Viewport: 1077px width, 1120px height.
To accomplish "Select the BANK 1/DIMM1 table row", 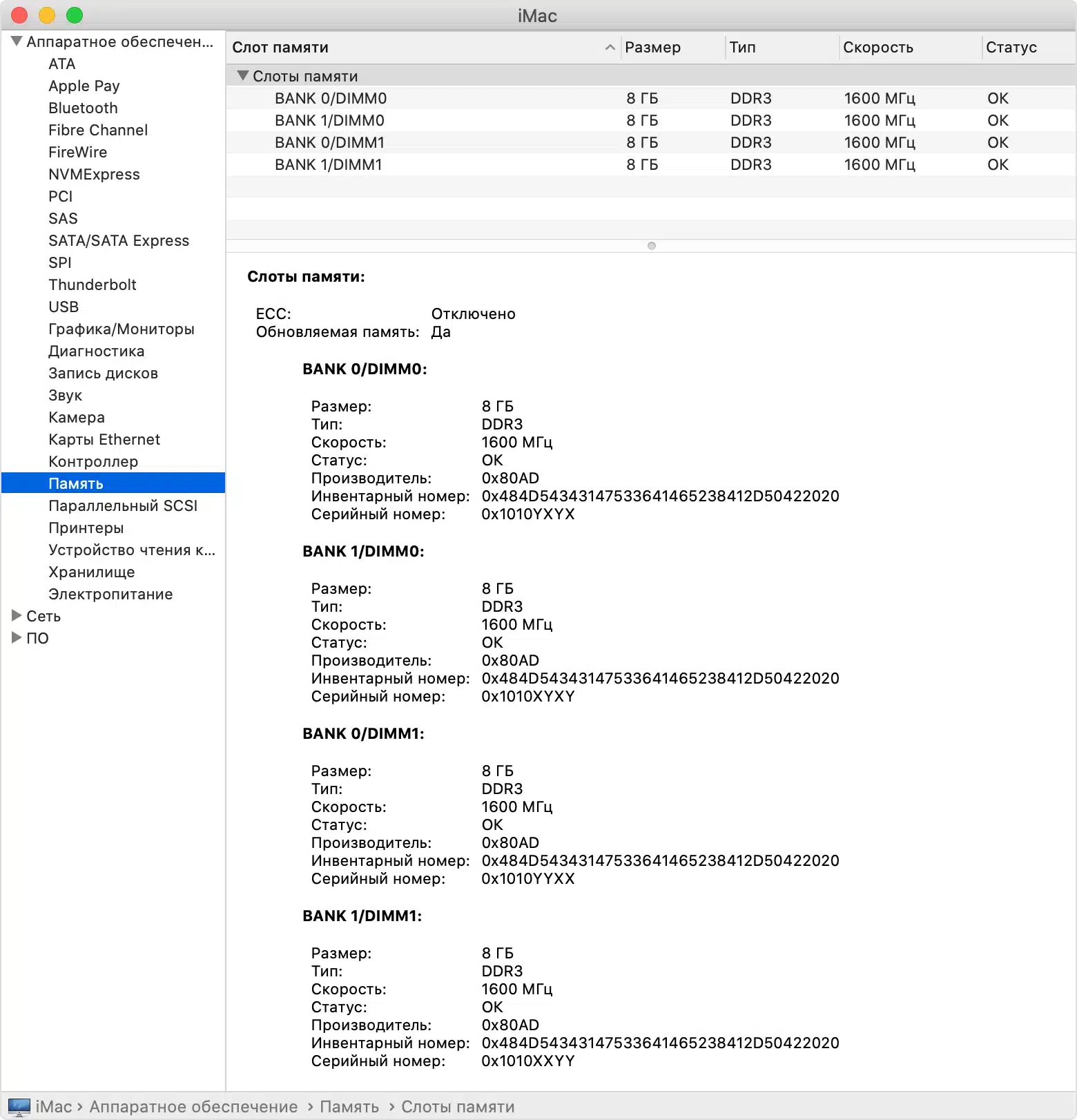I will (651, 164).
